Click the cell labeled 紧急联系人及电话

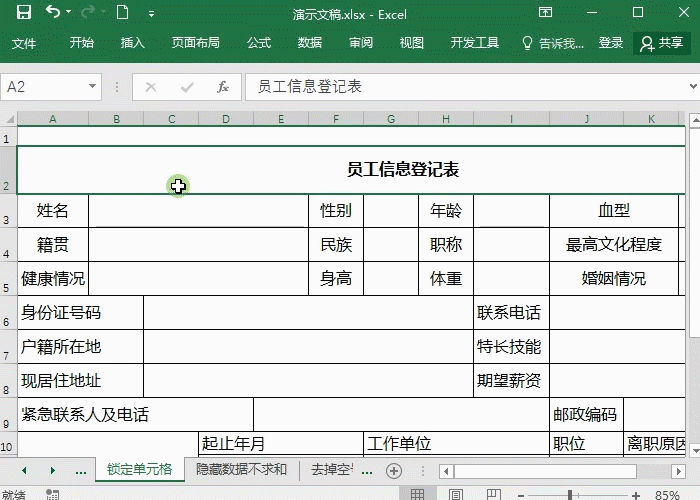(x=135, y=414)
